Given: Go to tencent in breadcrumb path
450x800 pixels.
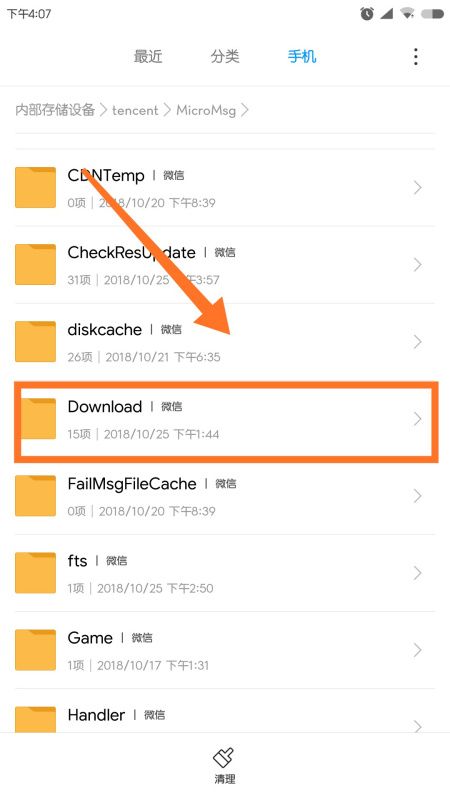Looking at the screenshot, I should coord(135,110).
